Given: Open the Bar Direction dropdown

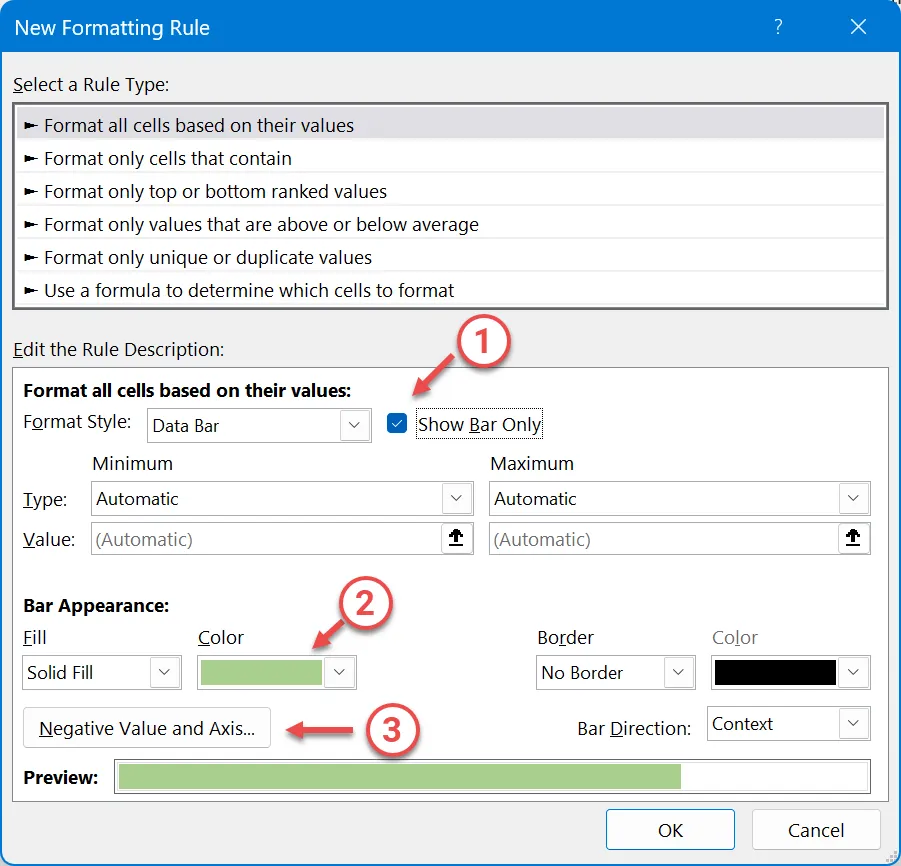Looking at the screenshot, I should tap(853, 724).
